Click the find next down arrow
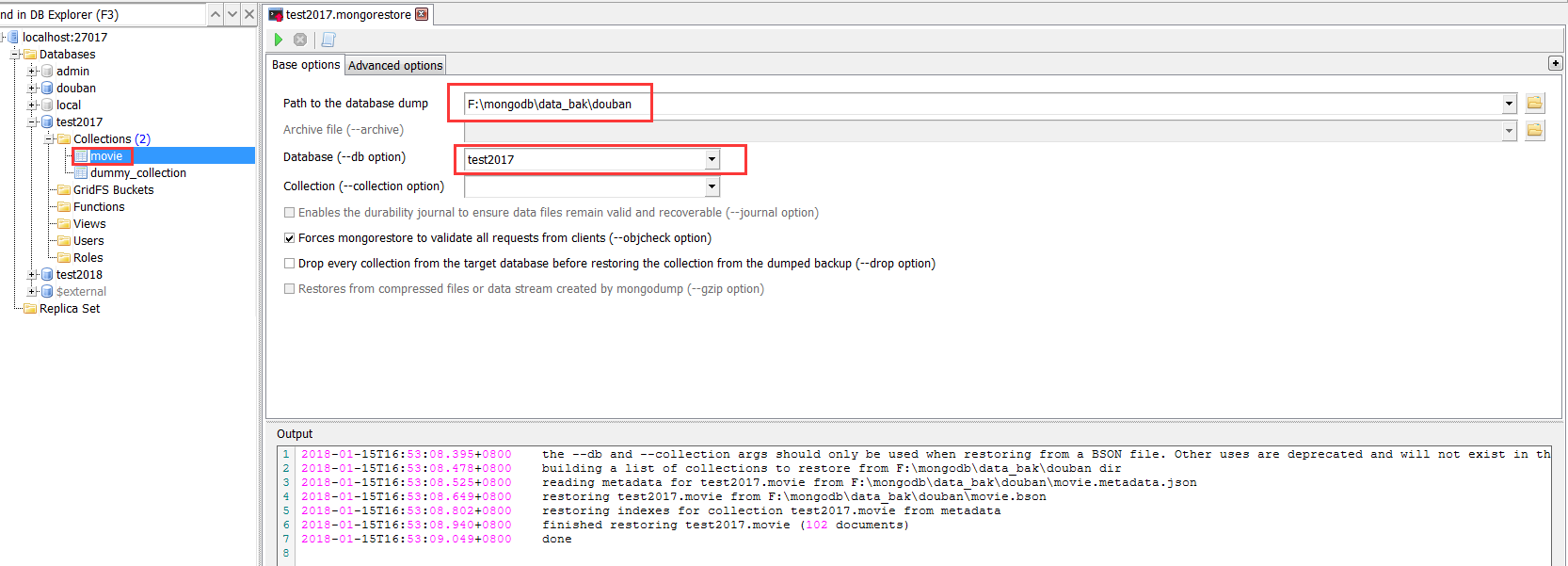This screenshot has height=566, width=1568. coord(232,14)
